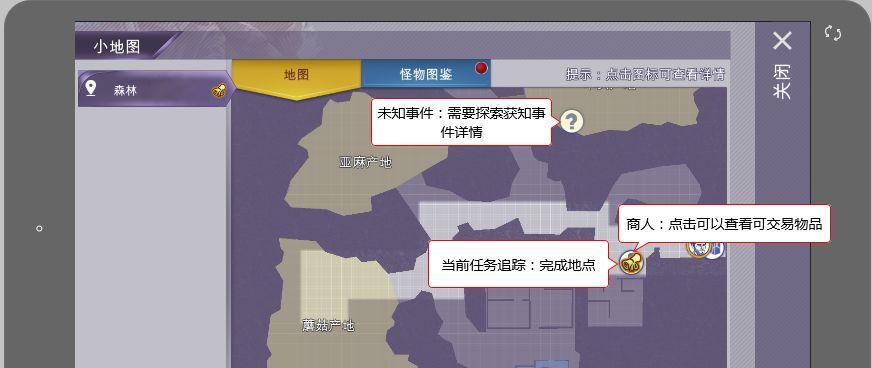Open the 怪物图鉴 tab
872x368 pixels.
pos(426,74)
